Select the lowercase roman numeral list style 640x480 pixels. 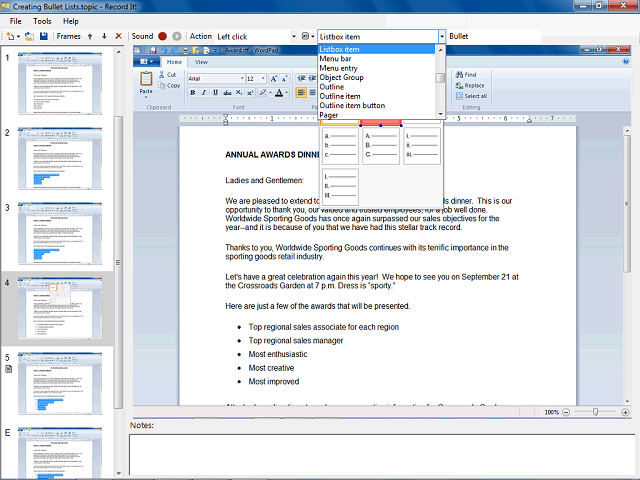click(x=422, y=146)
